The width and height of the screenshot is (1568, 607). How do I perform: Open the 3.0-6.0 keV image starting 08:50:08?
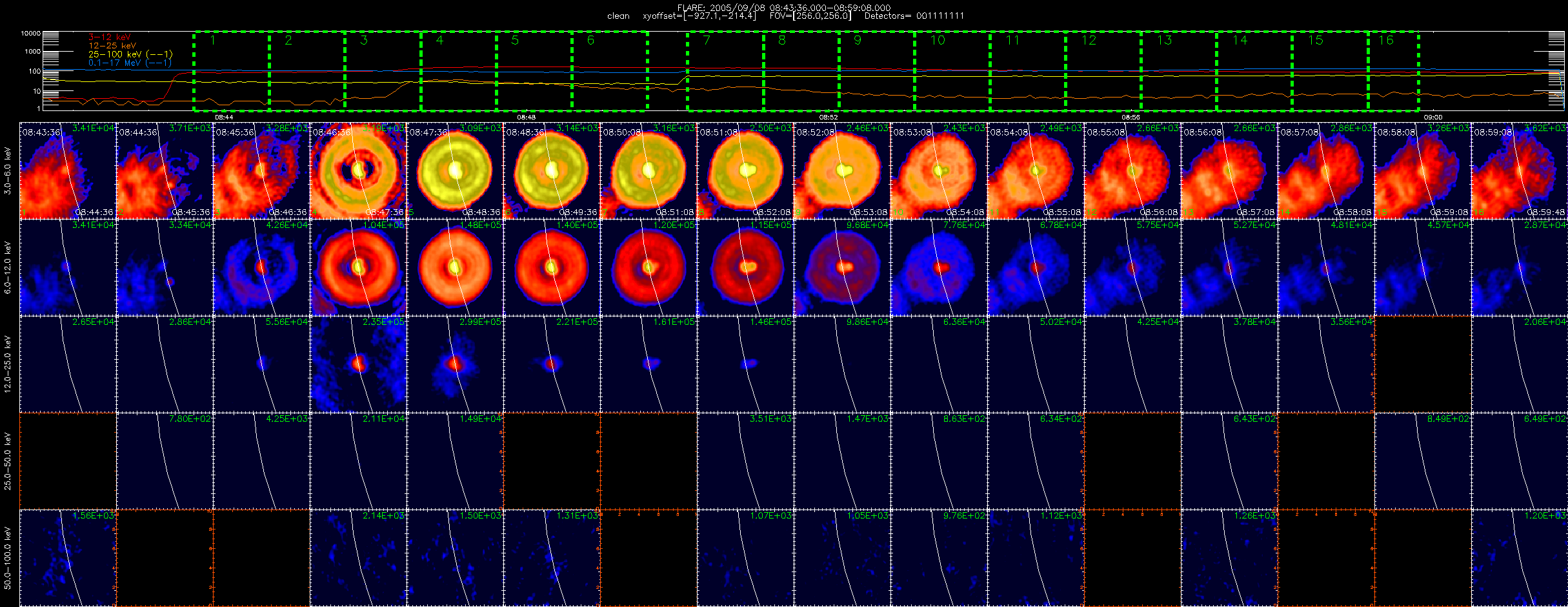coord(649,170)
